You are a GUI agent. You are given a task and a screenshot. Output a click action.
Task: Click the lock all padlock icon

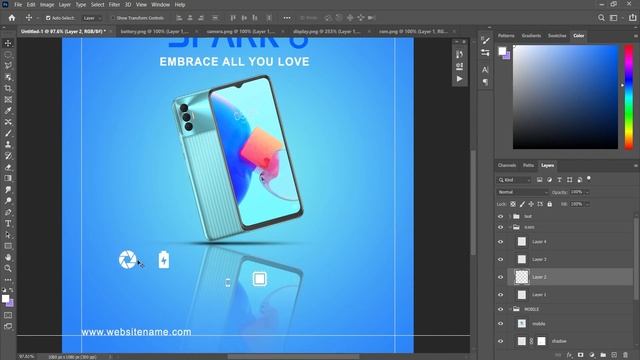[x=549, y=204]
